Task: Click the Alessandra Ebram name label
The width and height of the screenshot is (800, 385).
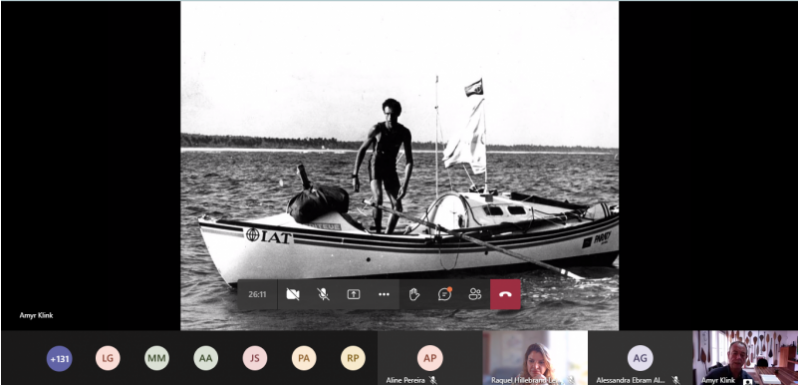Action: point(632,380)
